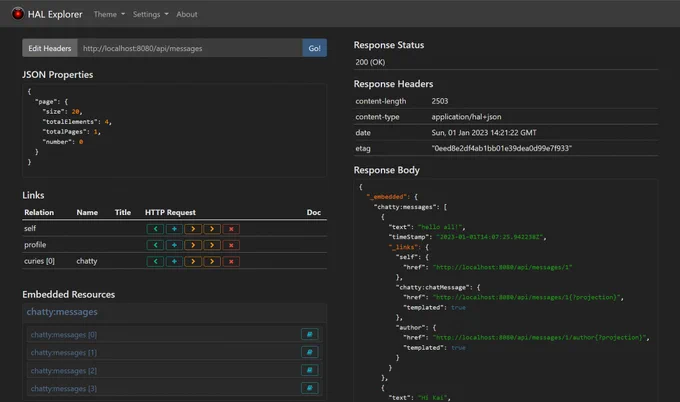Viewport: 680px width, 402px height.
Task: Click "hello all!" text value in Response Body
Action: pos(440,227)
